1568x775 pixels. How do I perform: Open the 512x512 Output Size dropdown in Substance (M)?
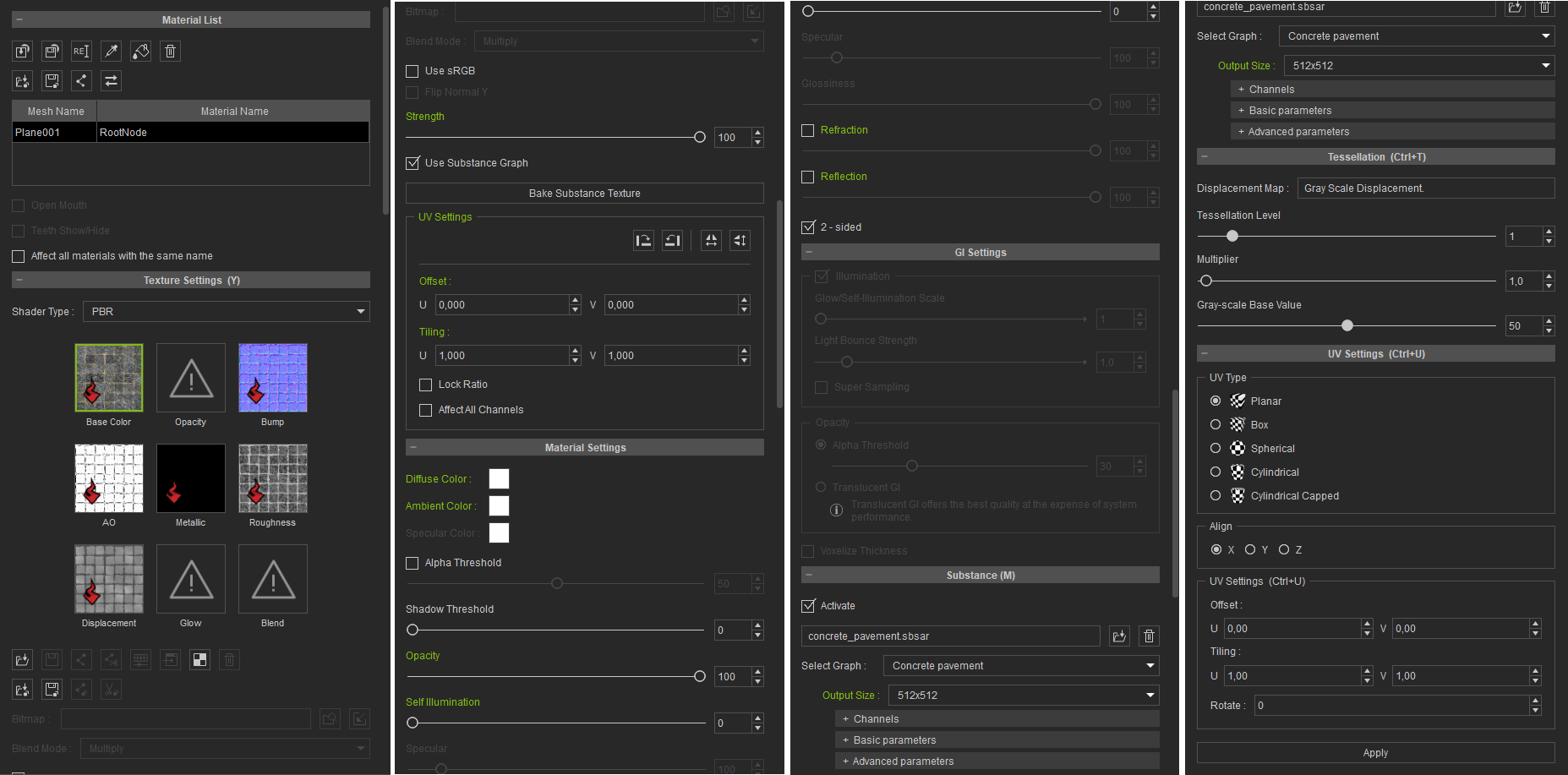pyautogui.click(x=1024, y=695)
